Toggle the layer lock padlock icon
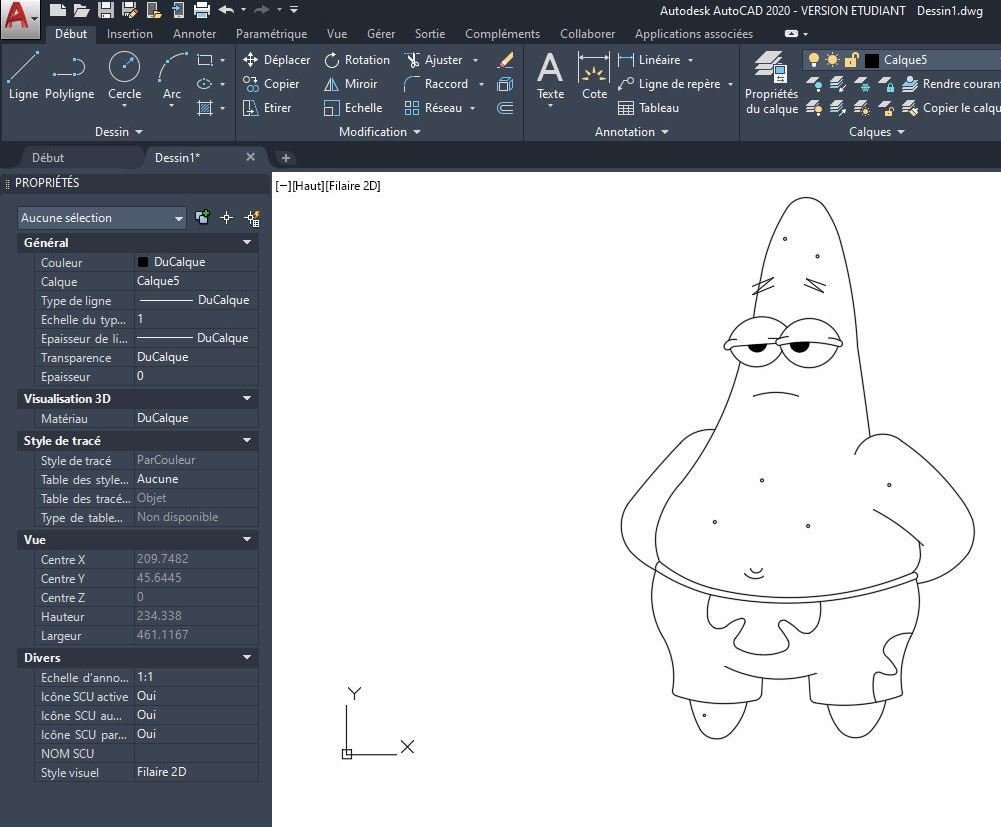Image resolution: width=1001 pixels, height=827 pixels. coord(851,60)
